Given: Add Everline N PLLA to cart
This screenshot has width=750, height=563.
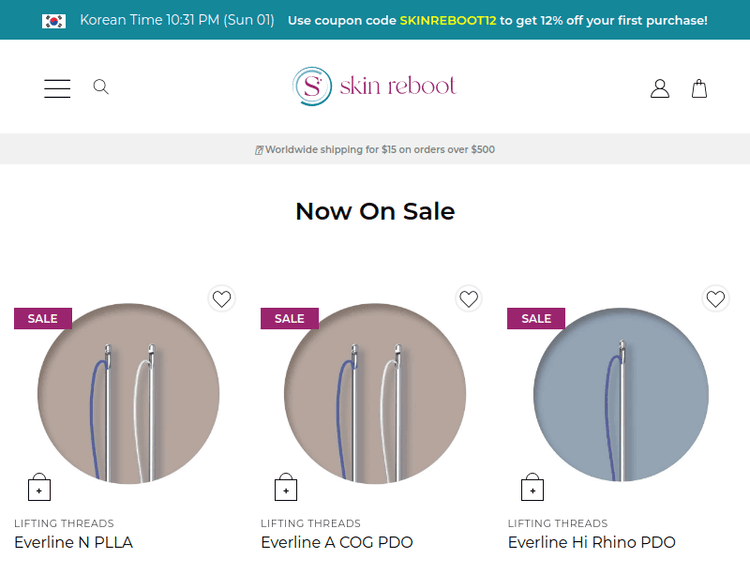Looking at the screenshot, I should [39, 487].
